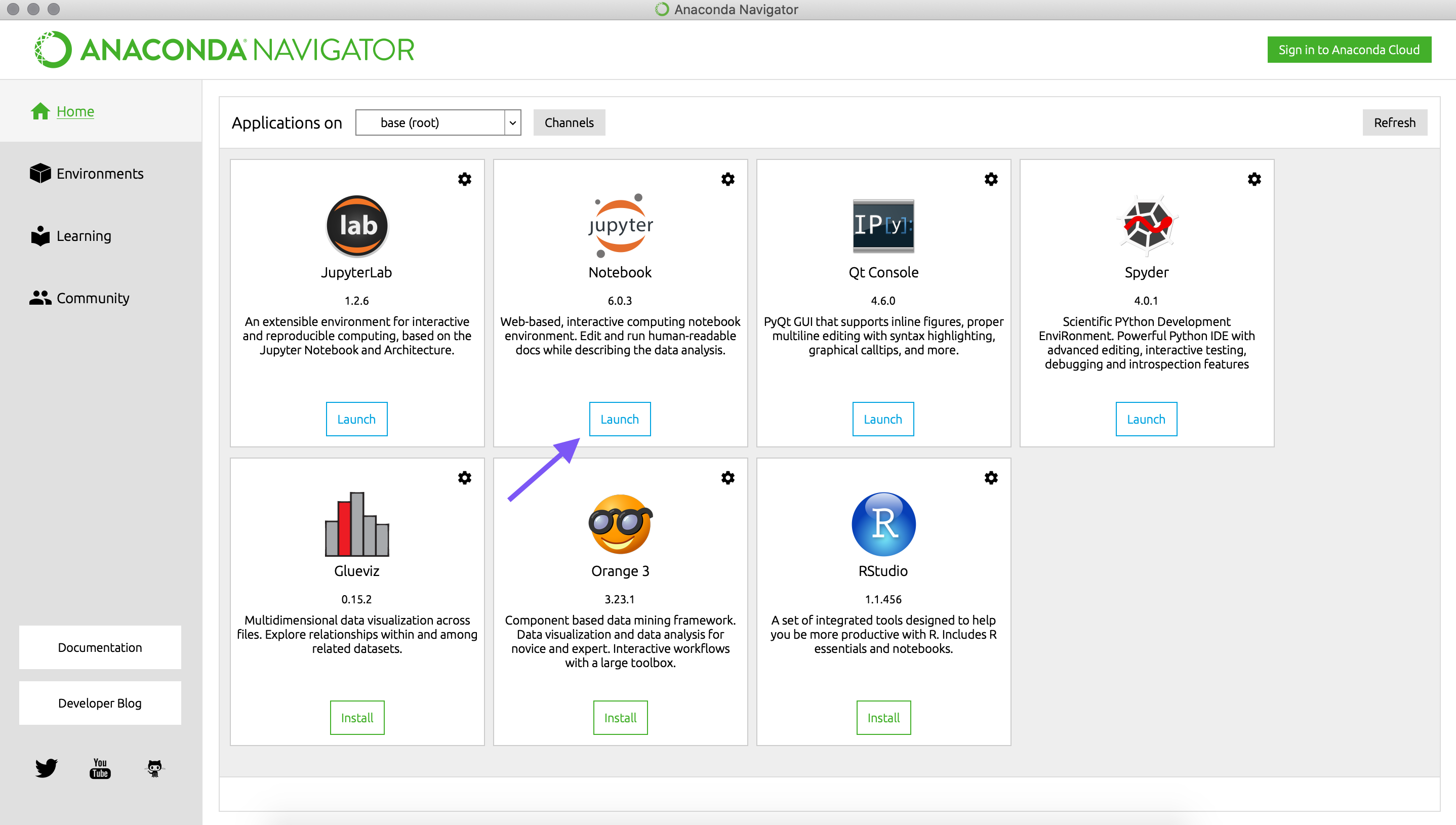
Task: Install Orange 3 data mining framework
Action: point(619,718)
